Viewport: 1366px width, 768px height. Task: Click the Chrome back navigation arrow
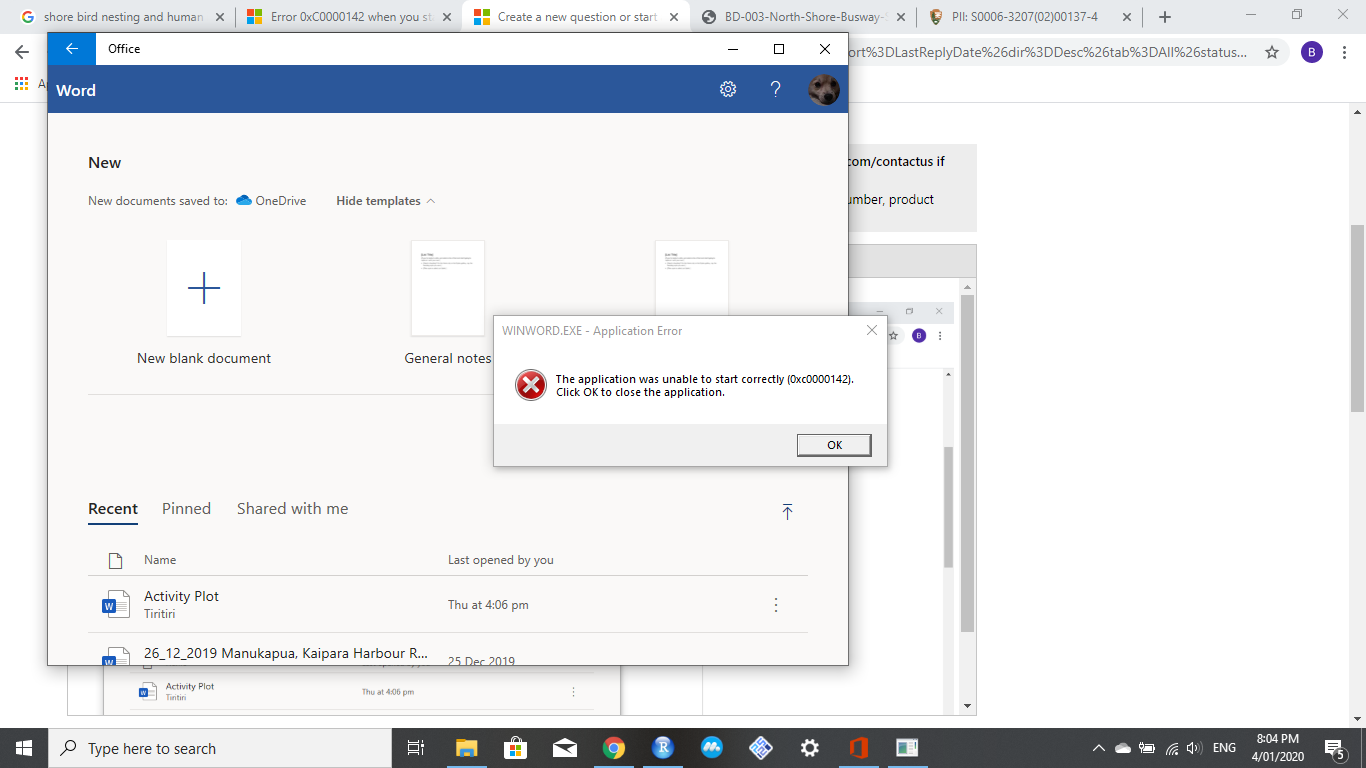(x=22, y=52)
